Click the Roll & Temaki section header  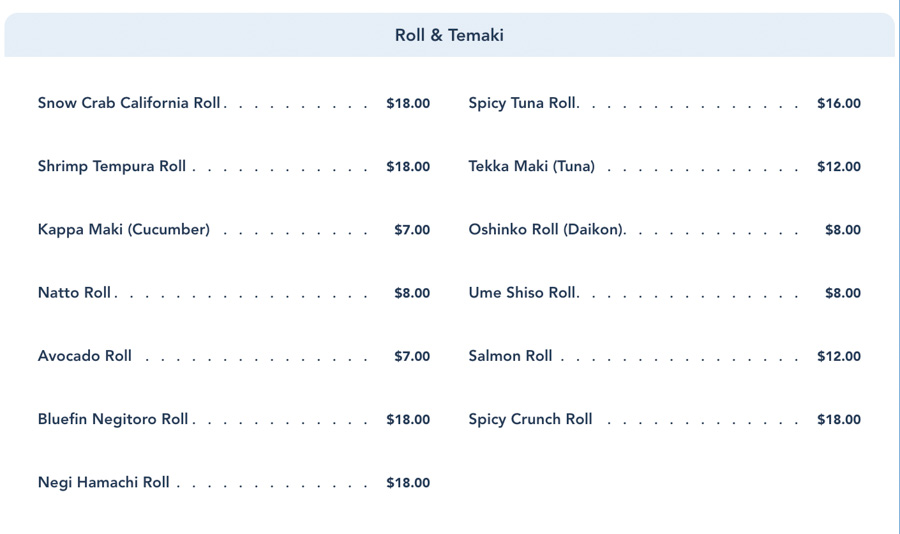click(449, 36)
